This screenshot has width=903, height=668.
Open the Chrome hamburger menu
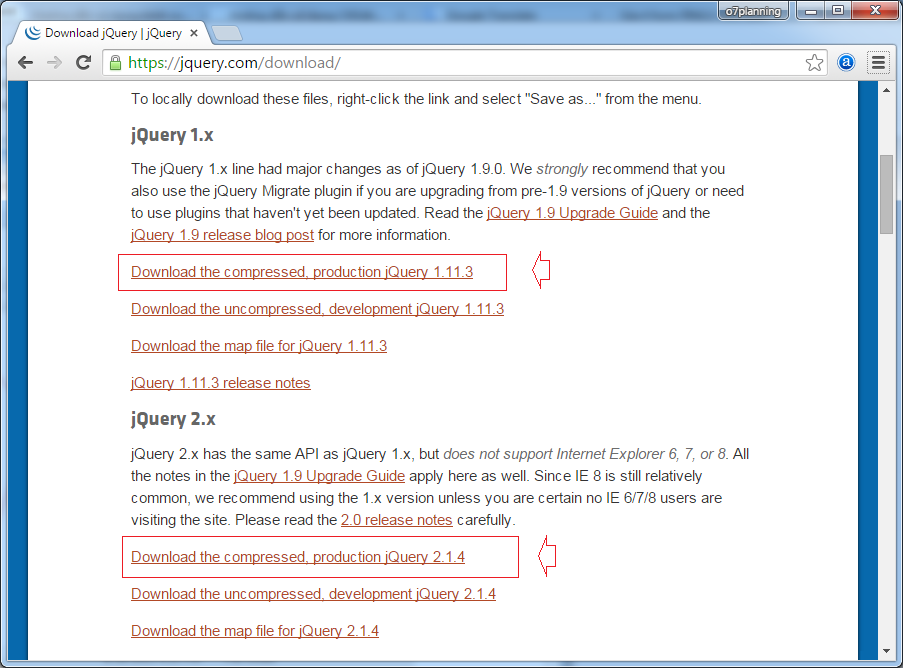(x=878, y=62)
